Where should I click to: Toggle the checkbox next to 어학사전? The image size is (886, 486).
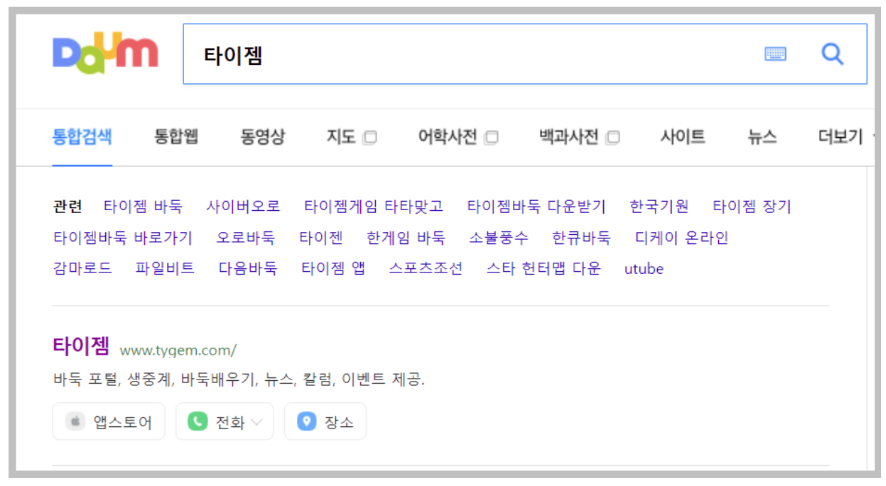click(x=492, y=137)
